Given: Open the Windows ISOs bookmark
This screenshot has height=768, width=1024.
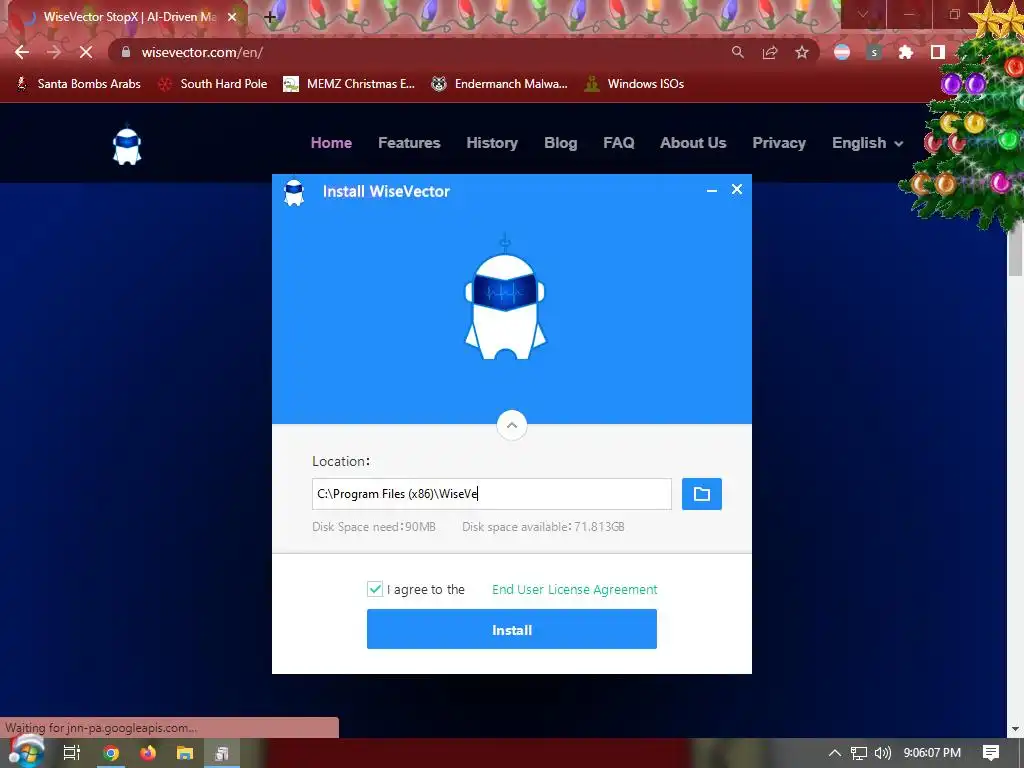Looking at the screenshot, I should point(634,84).
